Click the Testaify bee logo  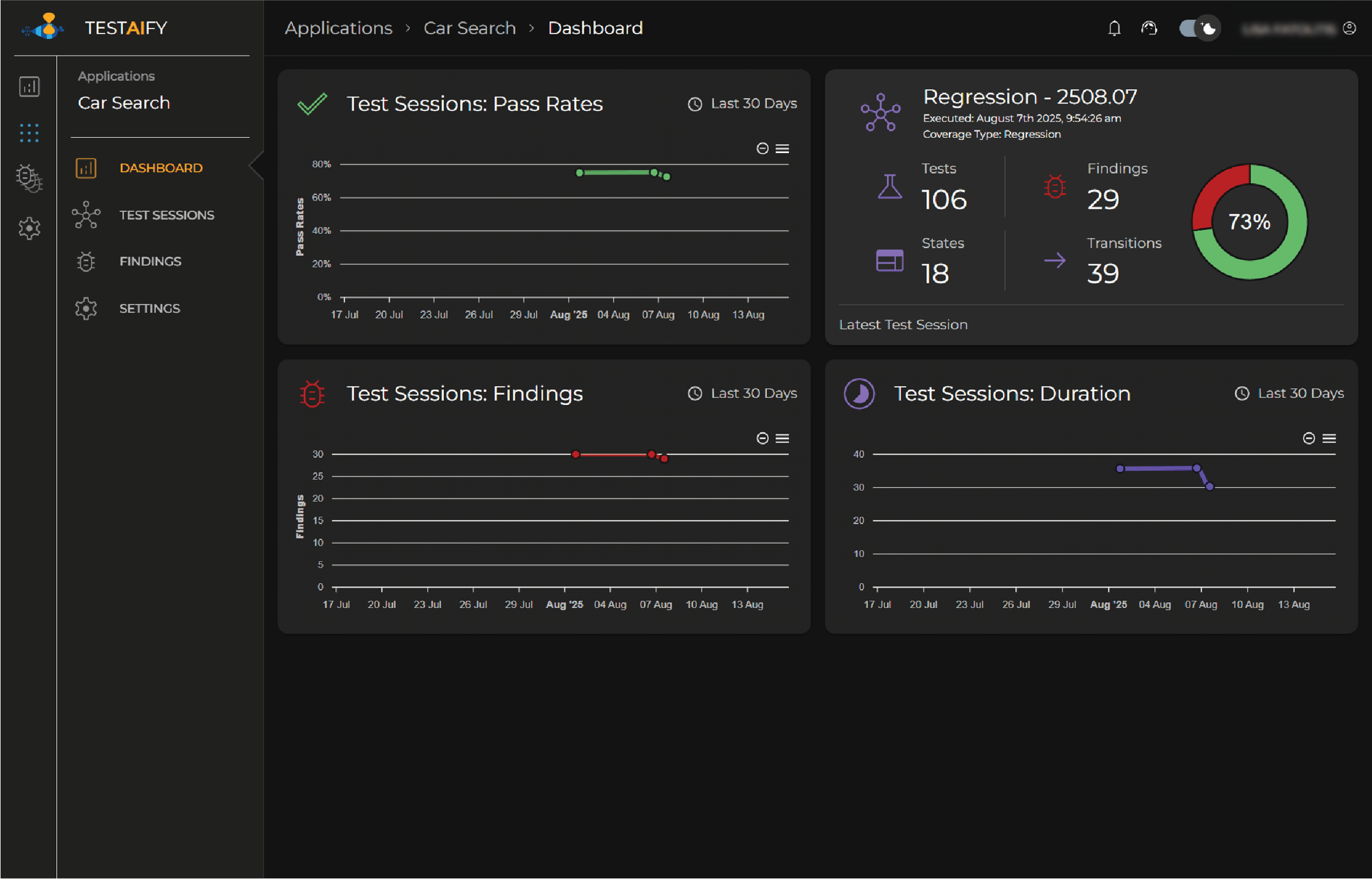point(43,27)
